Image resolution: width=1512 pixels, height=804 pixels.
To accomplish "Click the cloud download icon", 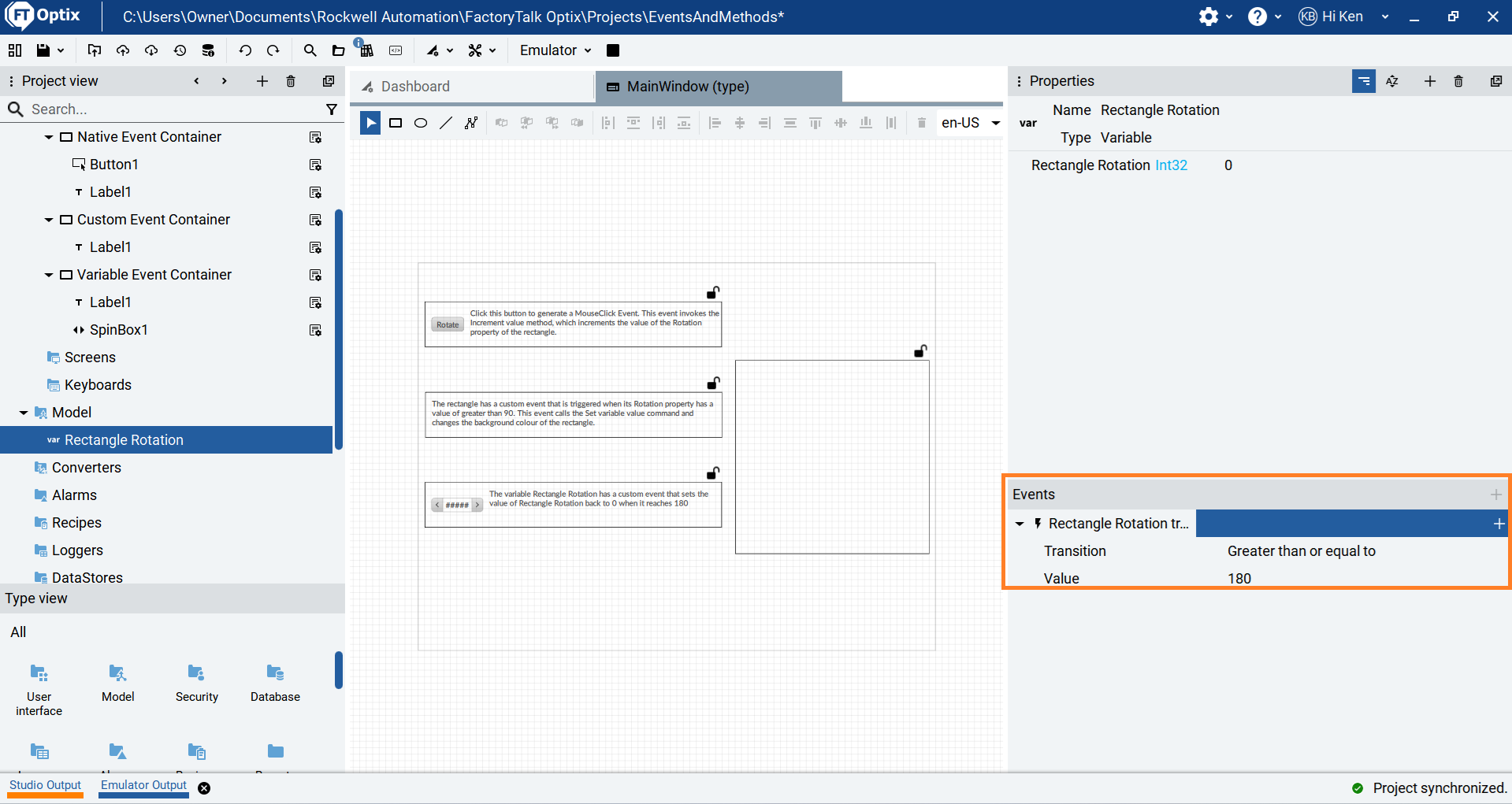I will pyautogui.click(x=151, y=50).
